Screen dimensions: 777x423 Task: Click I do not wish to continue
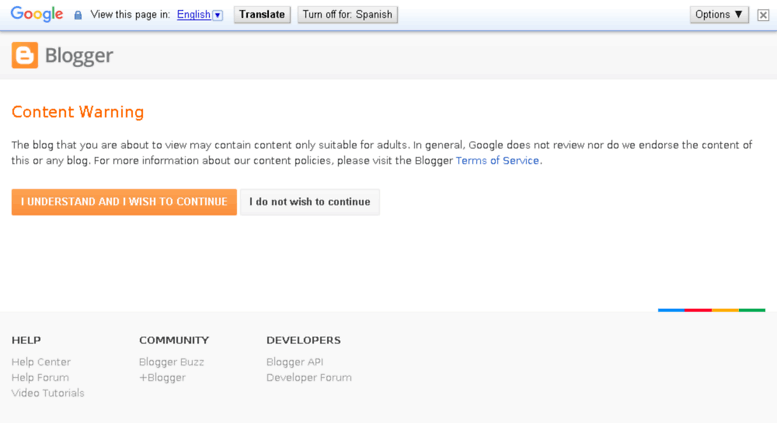pyautogui.click(x=310, y=202)
